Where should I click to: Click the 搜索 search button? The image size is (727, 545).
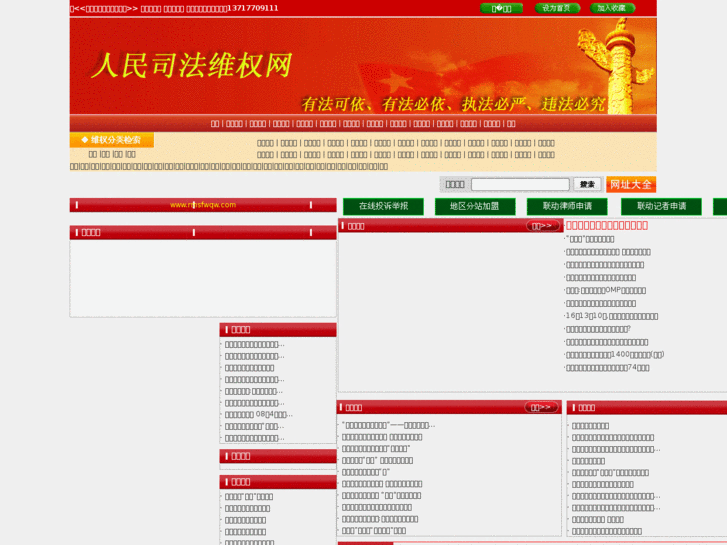(x=587, y=184)
